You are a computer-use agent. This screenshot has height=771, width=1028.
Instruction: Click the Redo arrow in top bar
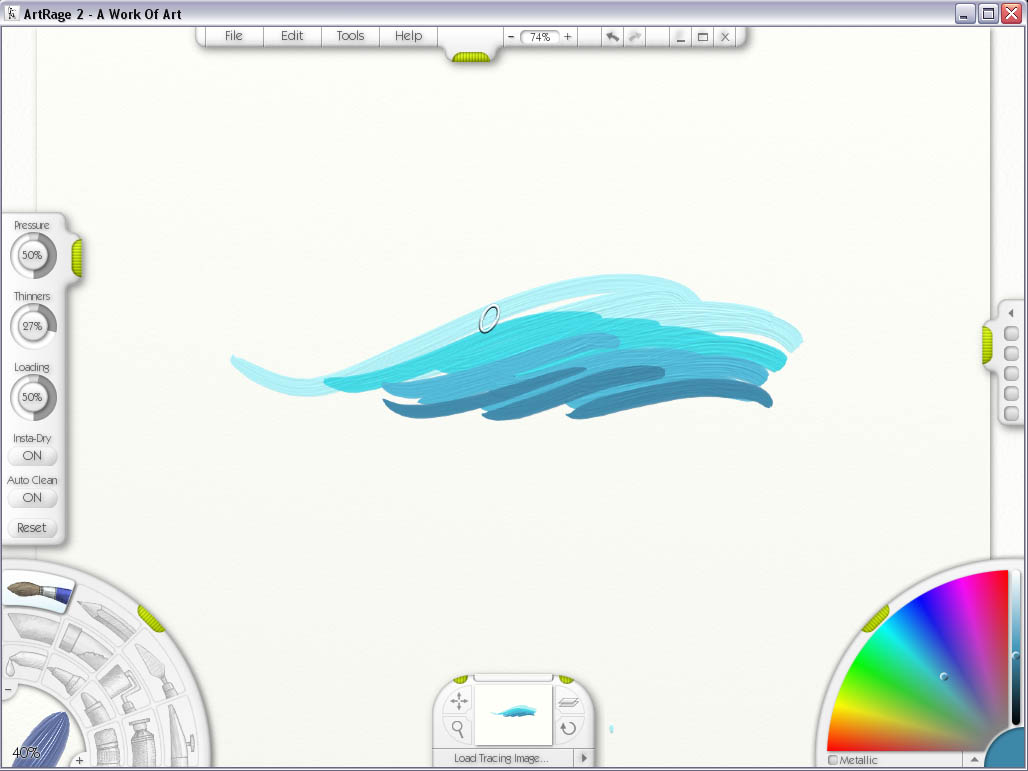coord(634,37)
